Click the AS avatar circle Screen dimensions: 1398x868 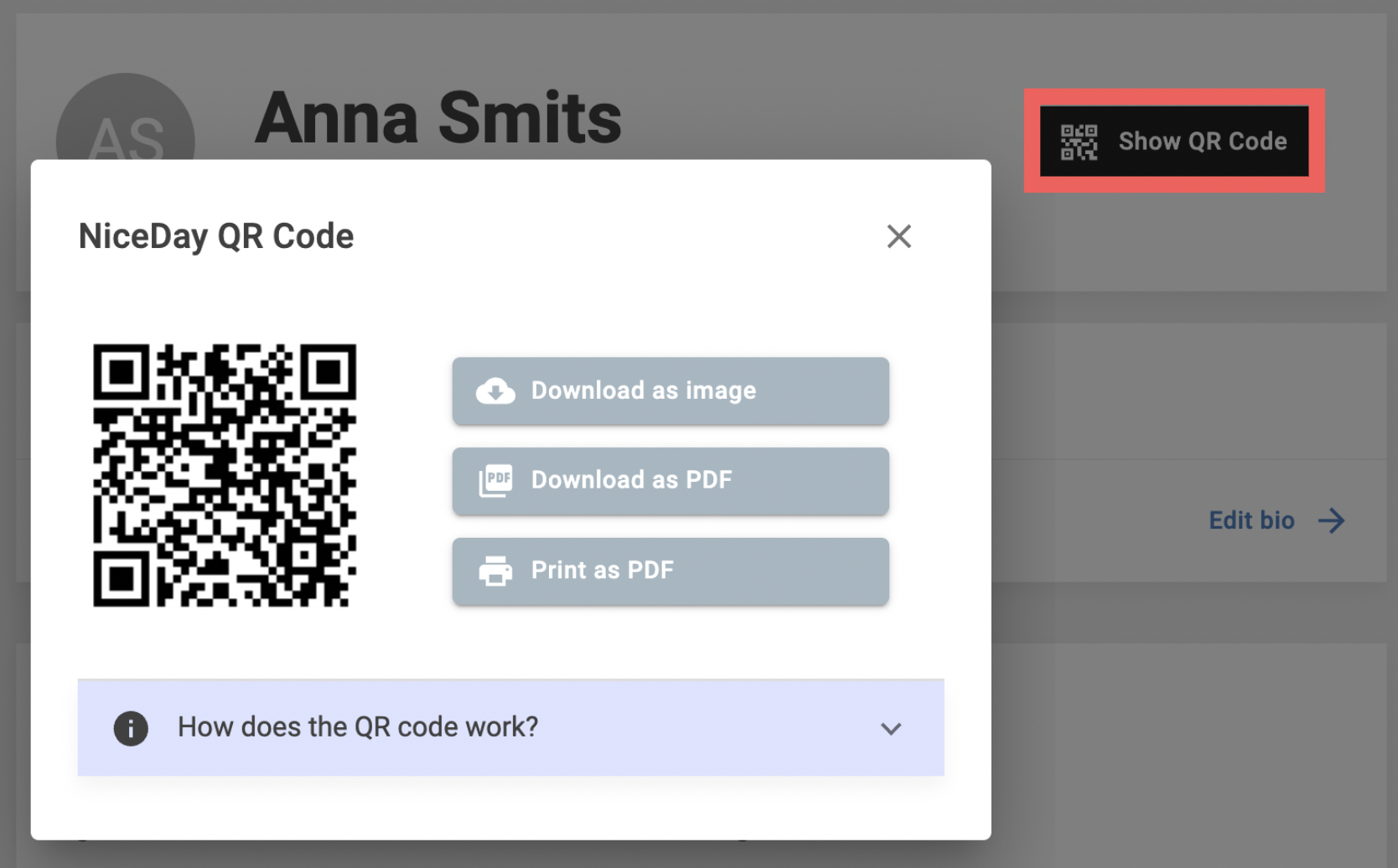pyautogui.click(x=126, y=117)
